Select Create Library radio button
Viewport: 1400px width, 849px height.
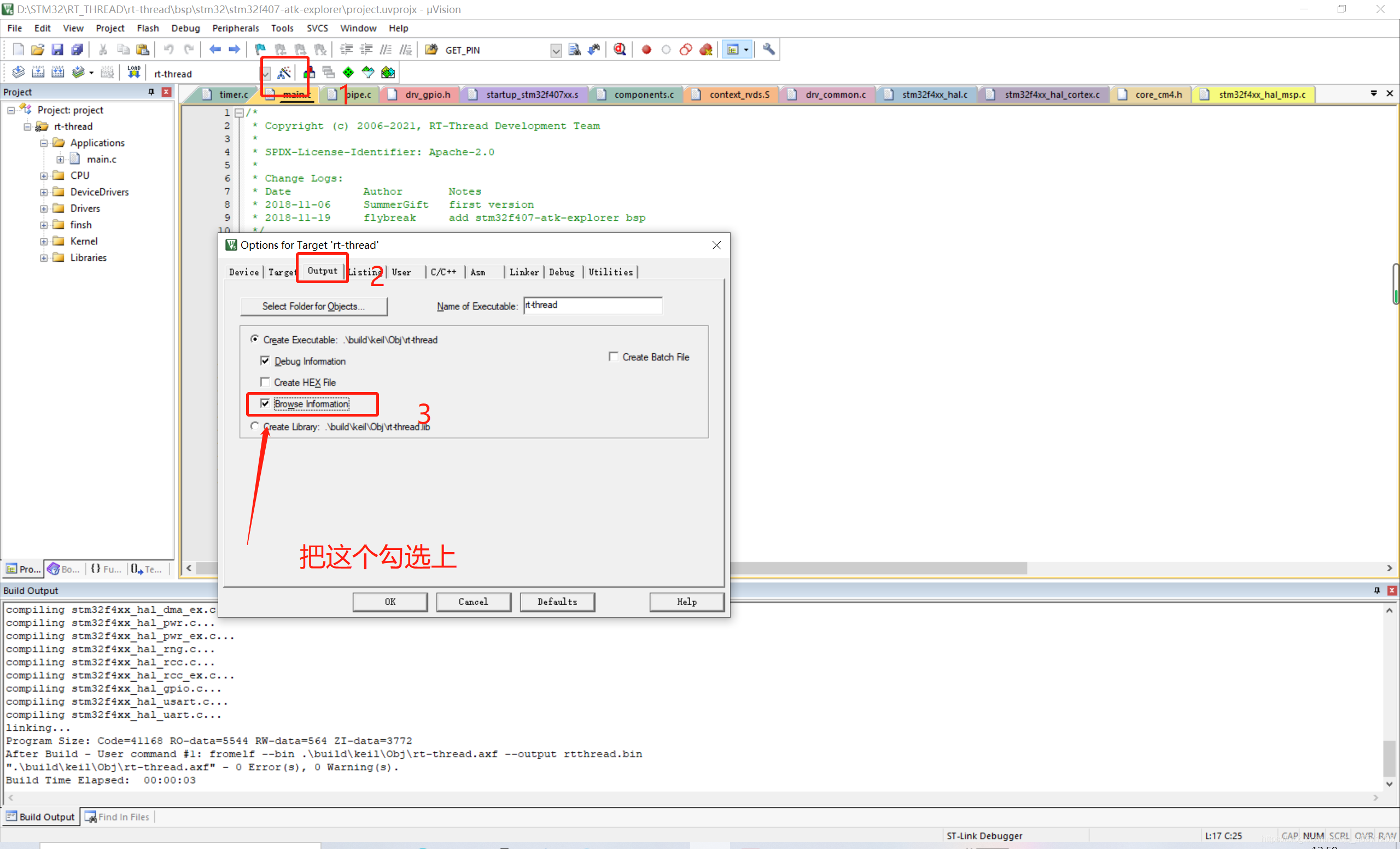click(x=254, y=426)
